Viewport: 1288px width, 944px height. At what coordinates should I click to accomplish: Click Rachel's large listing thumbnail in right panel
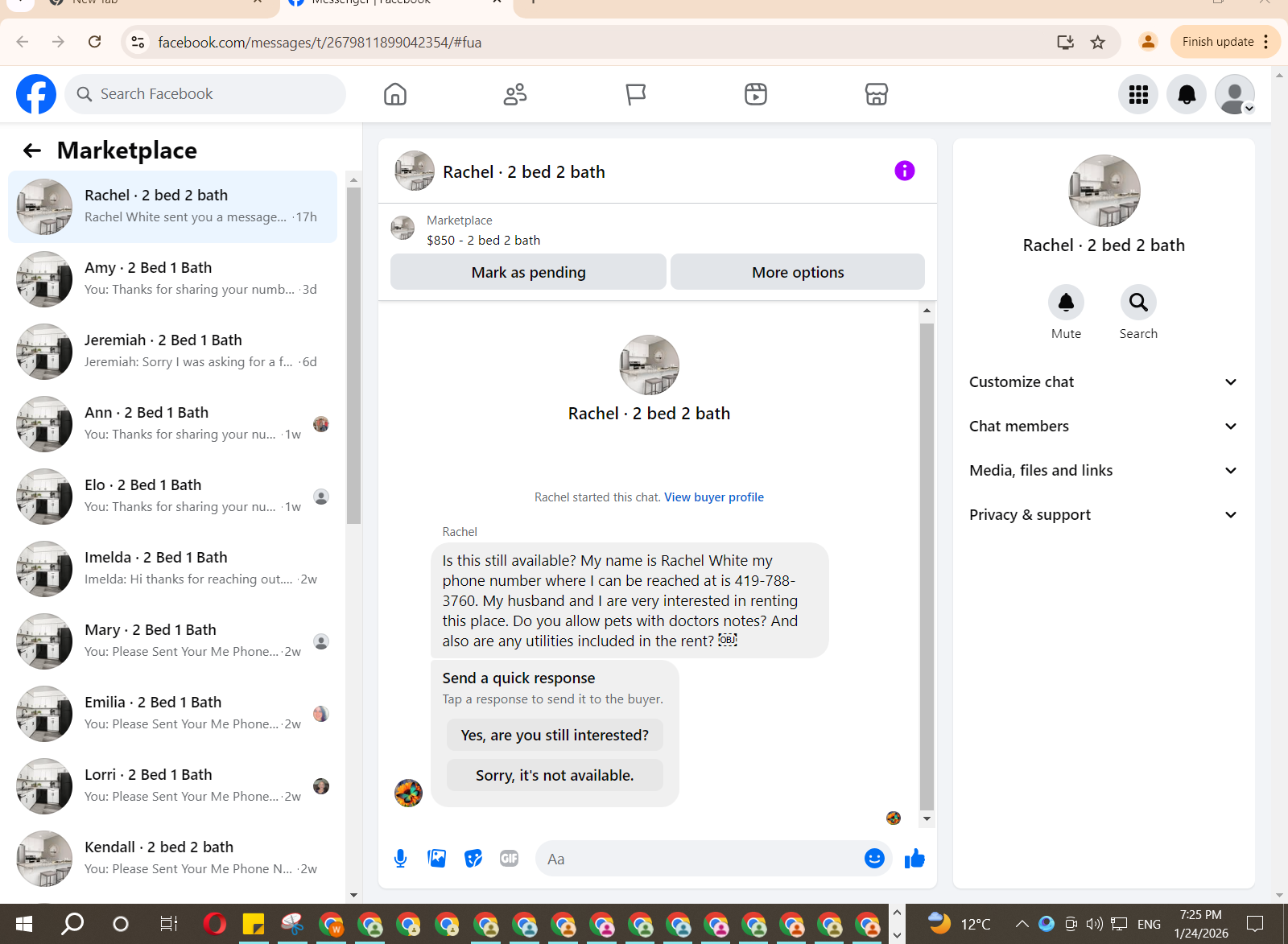point(1104,191)
